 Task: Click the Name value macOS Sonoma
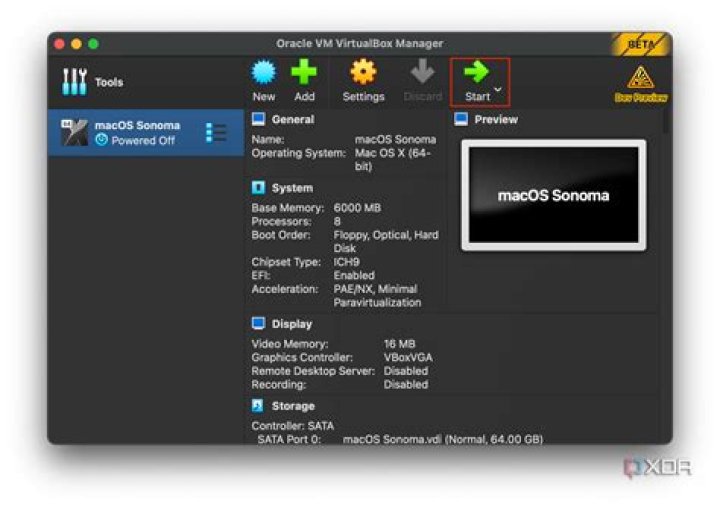click(395, 139)
